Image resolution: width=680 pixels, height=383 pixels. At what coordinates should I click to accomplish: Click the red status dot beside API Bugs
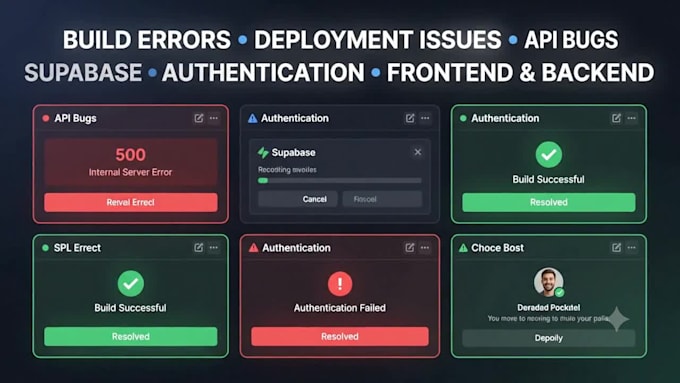point(46,118)
